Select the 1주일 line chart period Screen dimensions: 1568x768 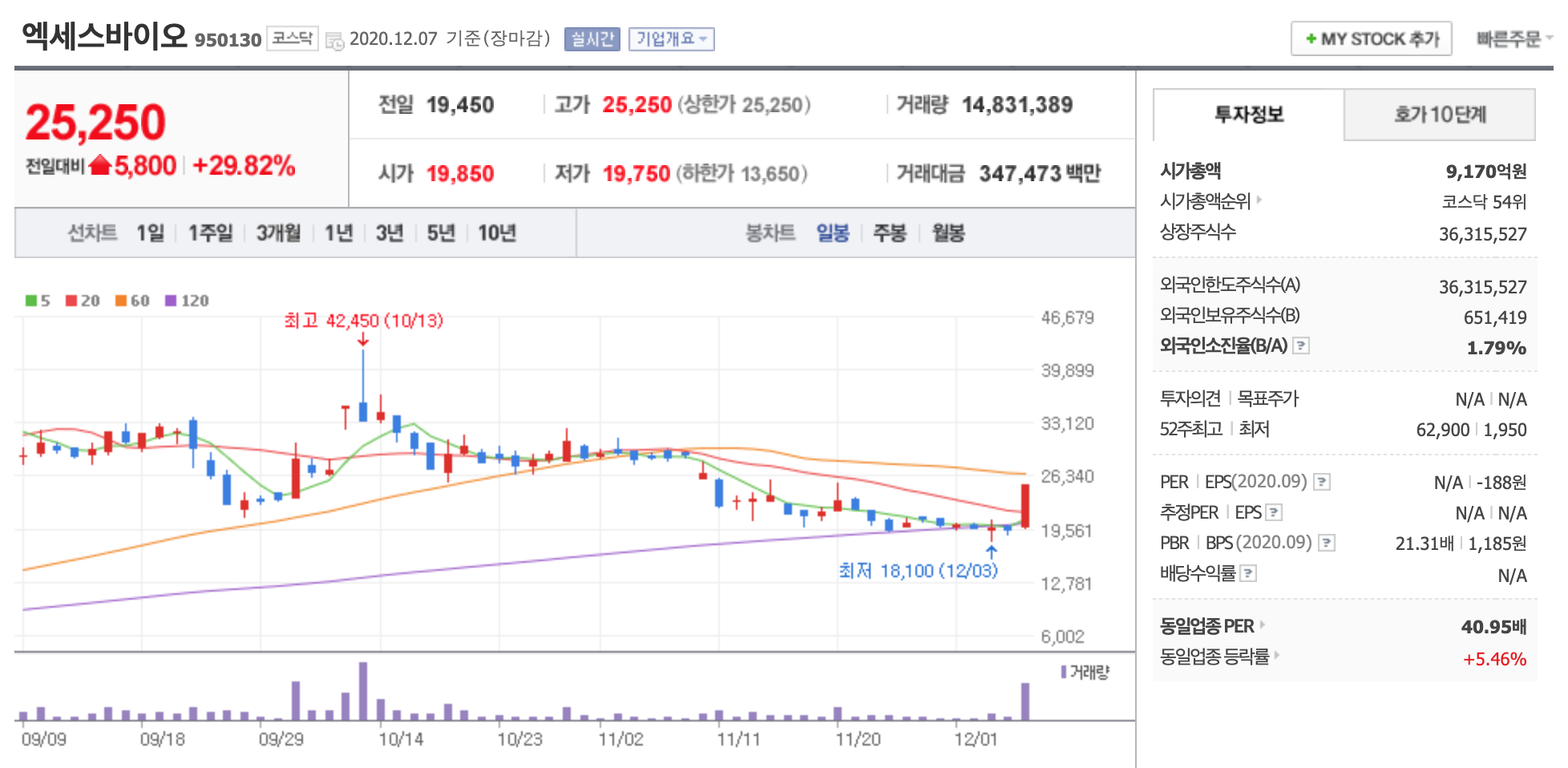coord(210,232)
